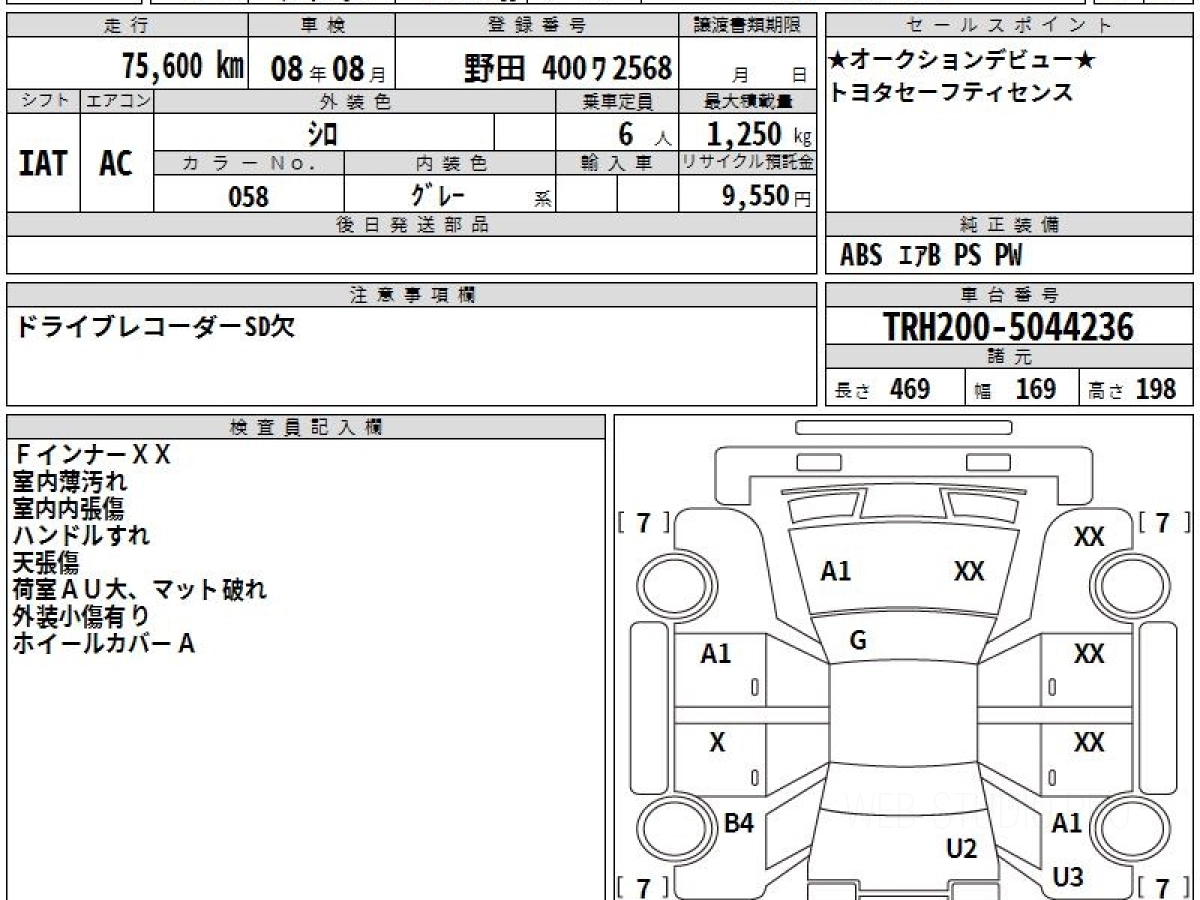
Task: Select inspector note "ＦインナーＸＸ"
Action: [92, 456]
